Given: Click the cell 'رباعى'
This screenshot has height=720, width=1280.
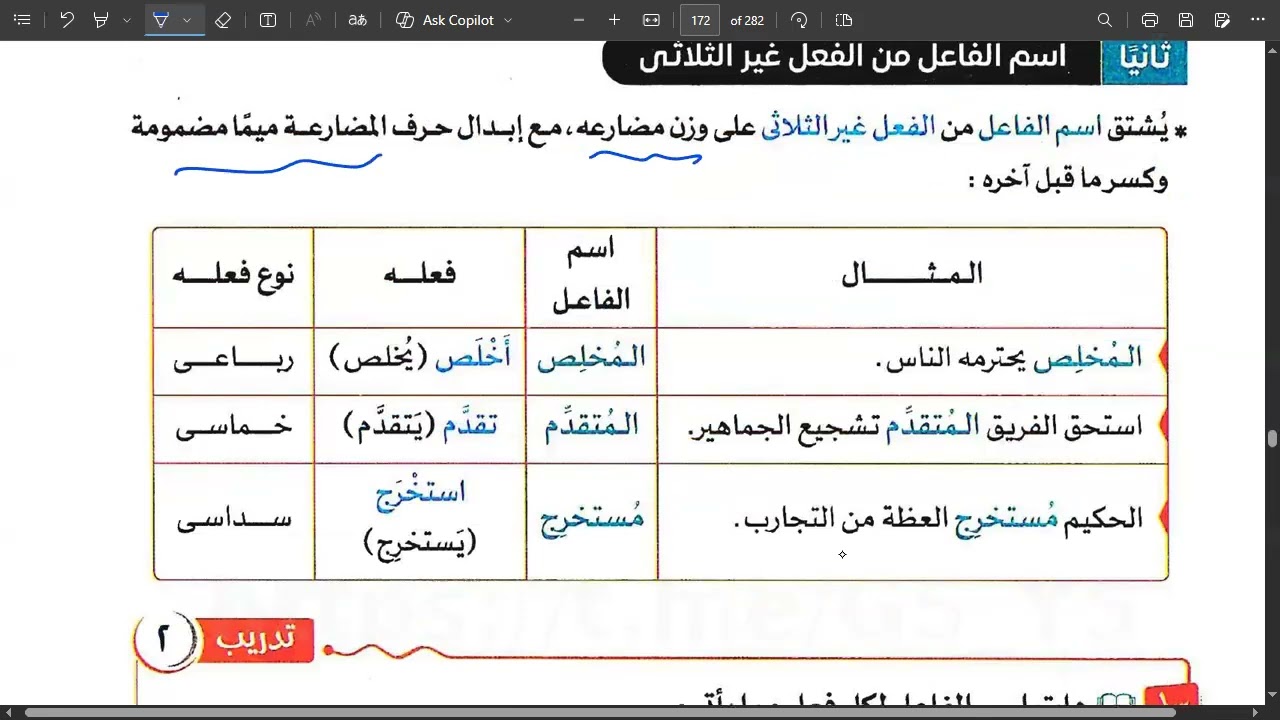Looking at the screenshot, I should pyautogui.click(x=233, y=361).
